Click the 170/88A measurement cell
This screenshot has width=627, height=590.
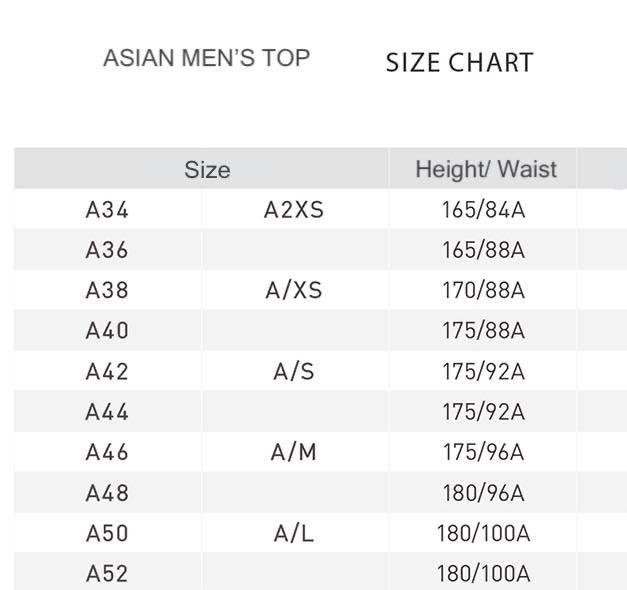coord(483,290)
